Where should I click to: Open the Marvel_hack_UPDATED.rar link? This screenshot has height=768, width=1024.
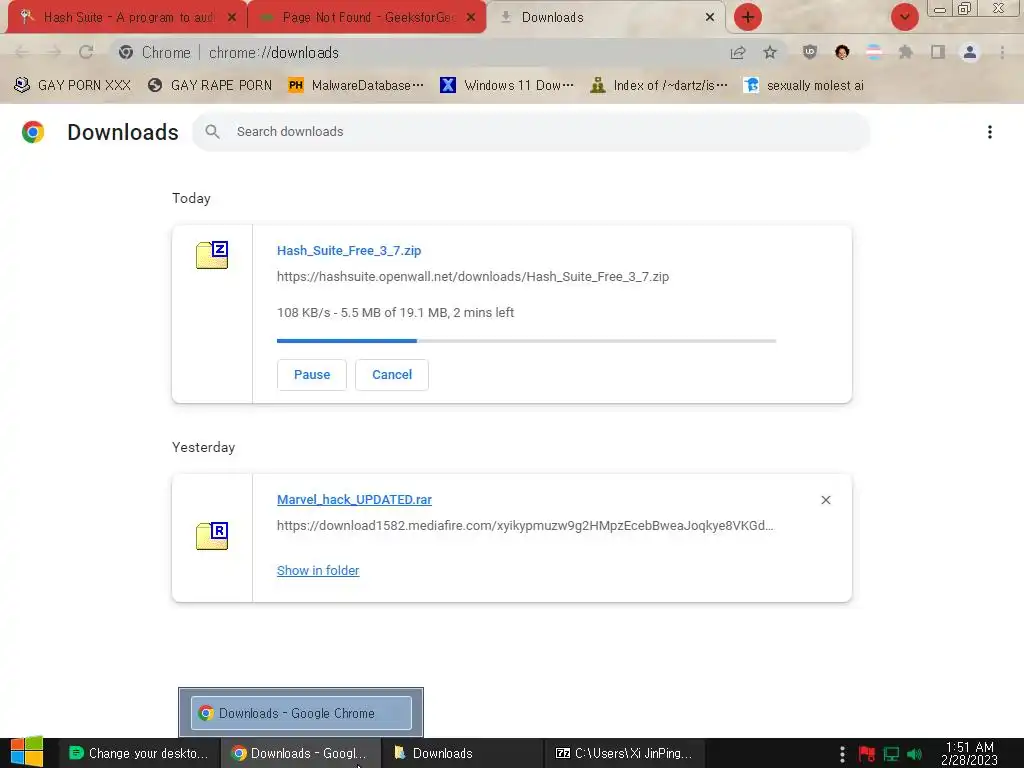354,500
